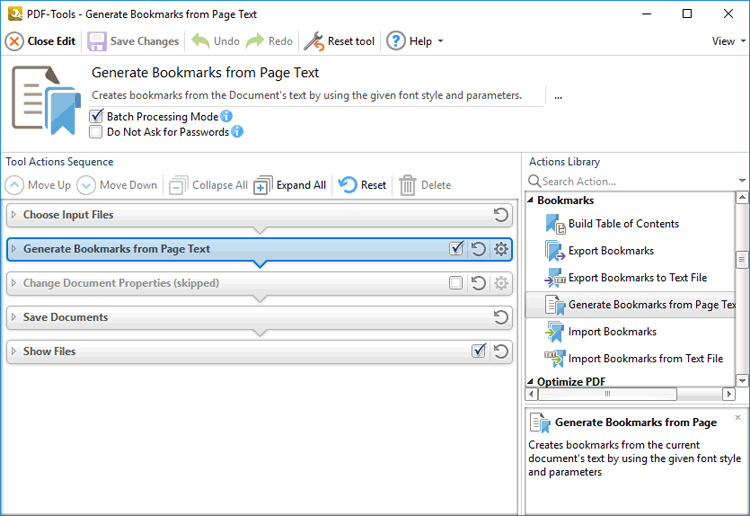Expand the Show Files step

coord(14,351)
